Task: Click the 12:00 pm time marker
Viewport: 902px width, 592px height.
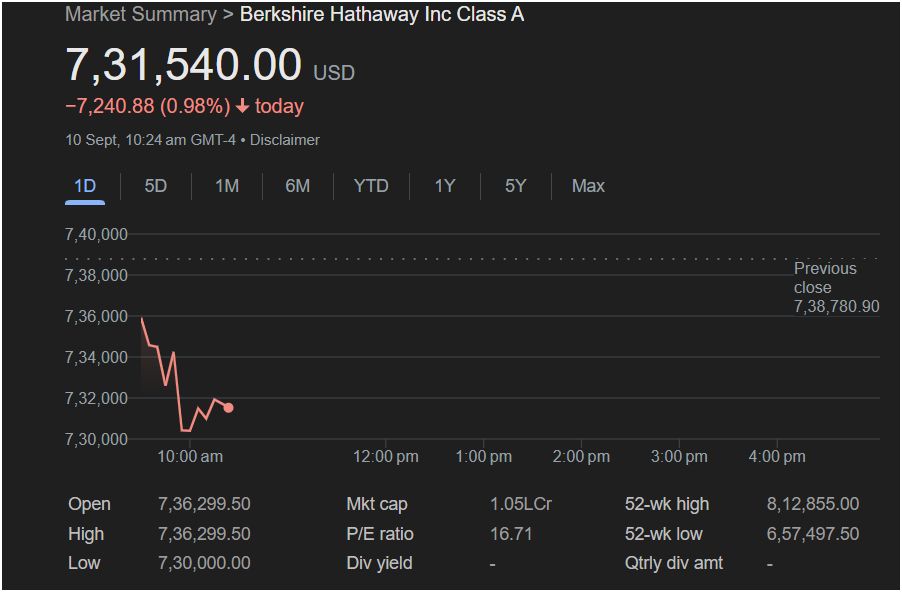Action: (x=385, y=457)
